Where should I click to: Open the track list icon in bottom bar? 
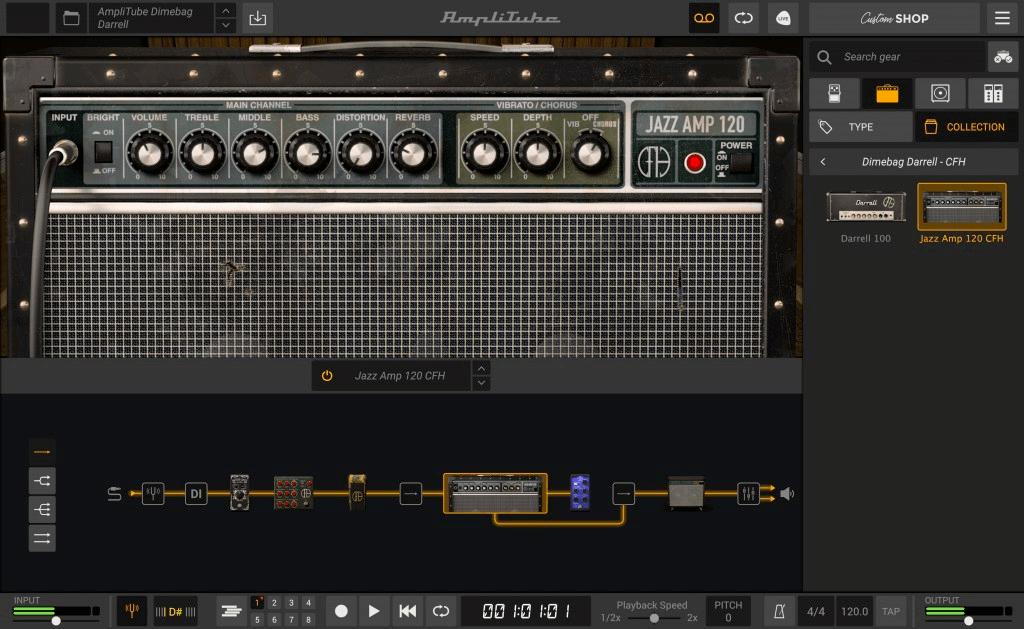[231, 611]
